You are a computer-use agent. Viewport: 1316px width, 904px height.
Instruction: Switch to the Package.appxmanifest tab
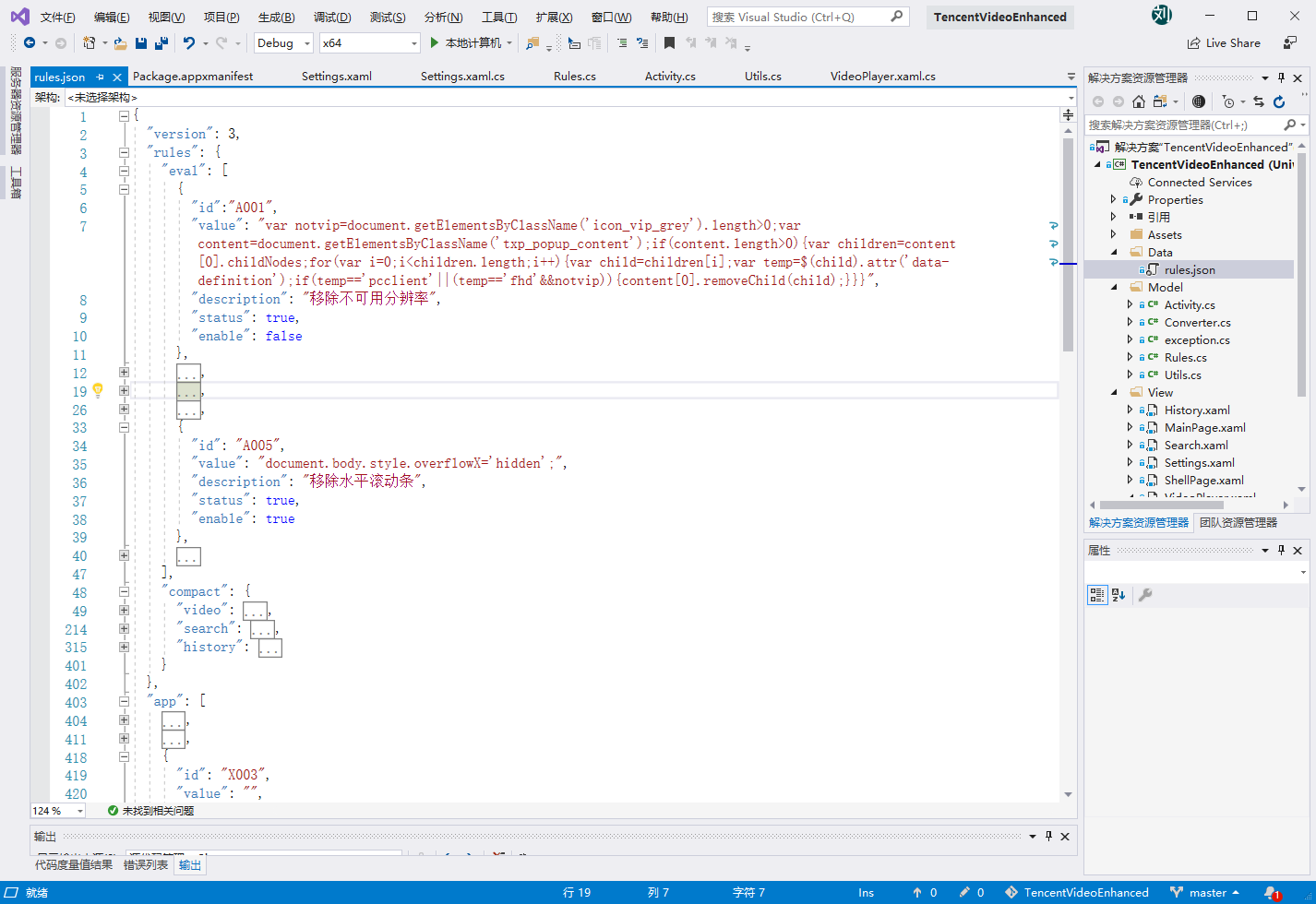click(193, 77)
